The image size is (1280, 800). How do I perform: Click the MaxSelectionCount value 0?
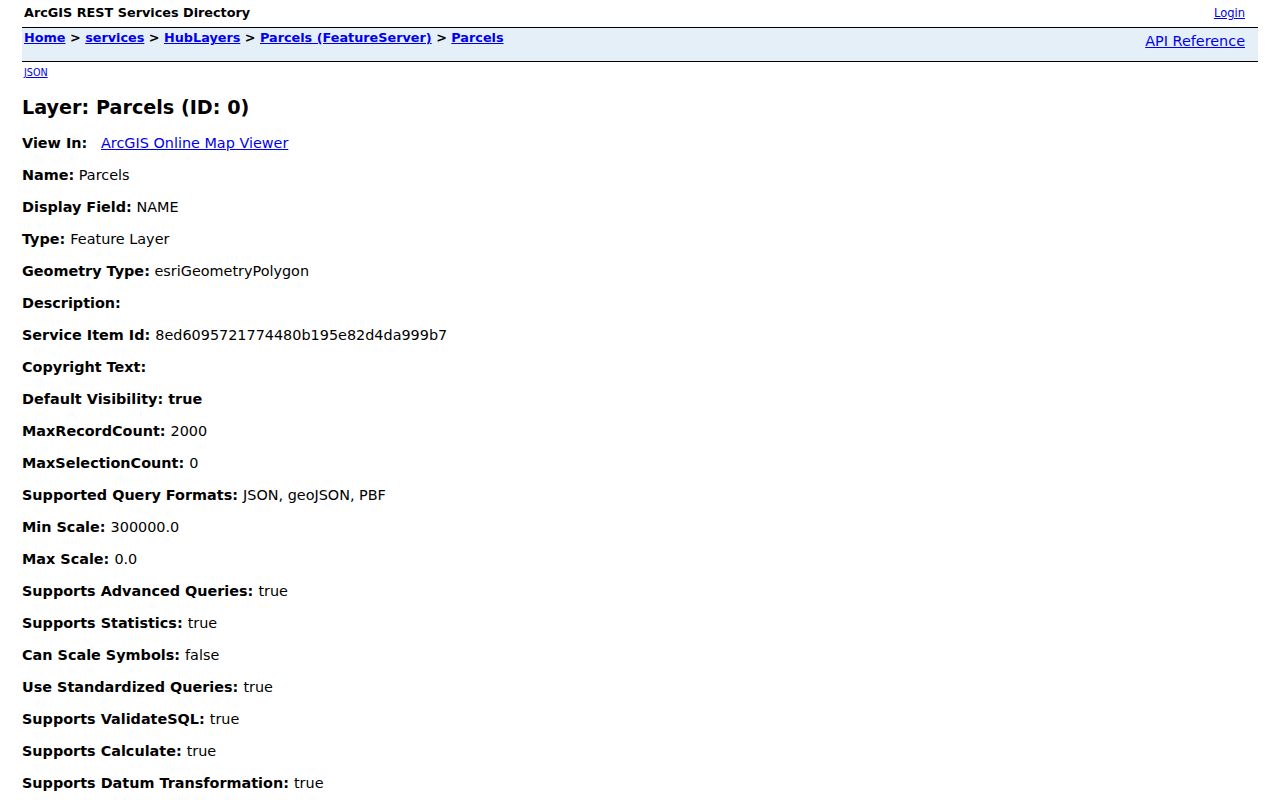click(x=194, y=463)
